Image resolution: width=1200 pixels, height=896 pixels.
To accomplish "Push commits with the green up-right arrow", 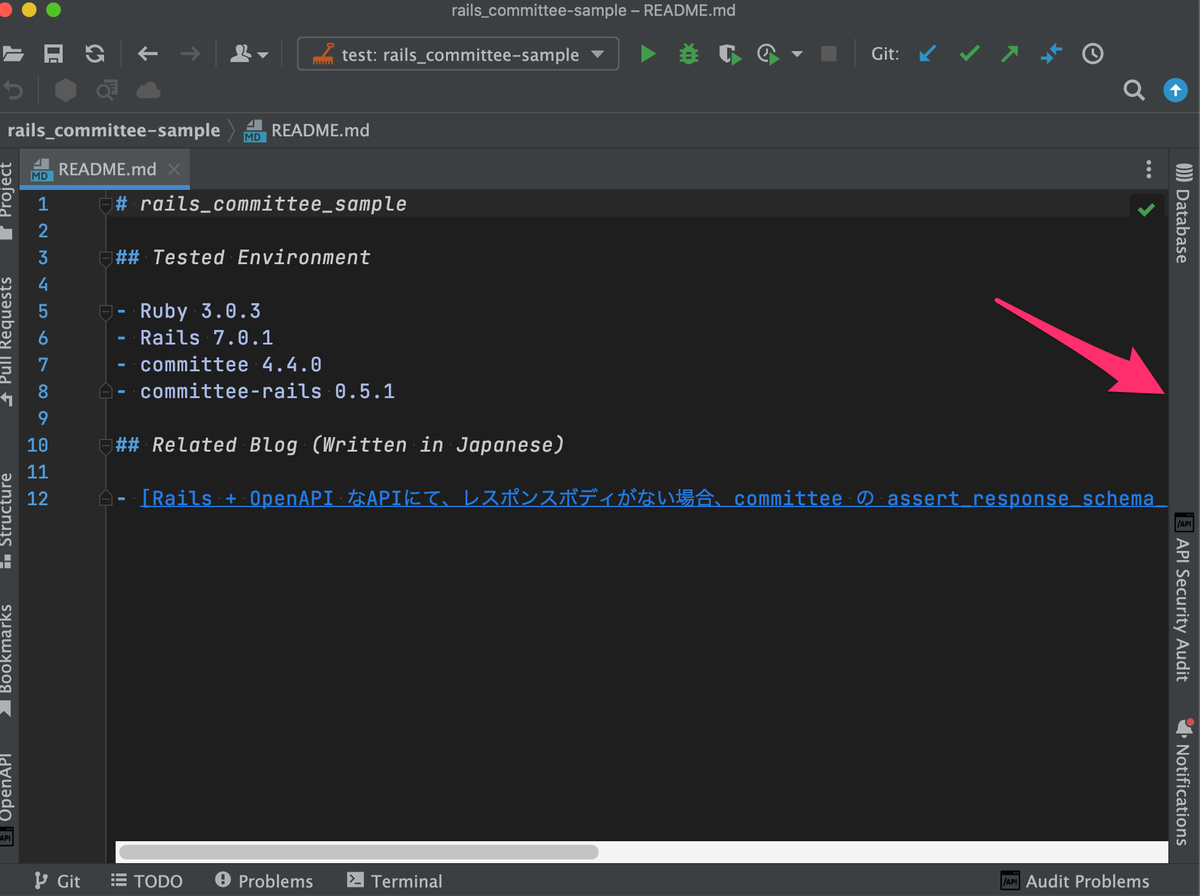I will 1010,54.
